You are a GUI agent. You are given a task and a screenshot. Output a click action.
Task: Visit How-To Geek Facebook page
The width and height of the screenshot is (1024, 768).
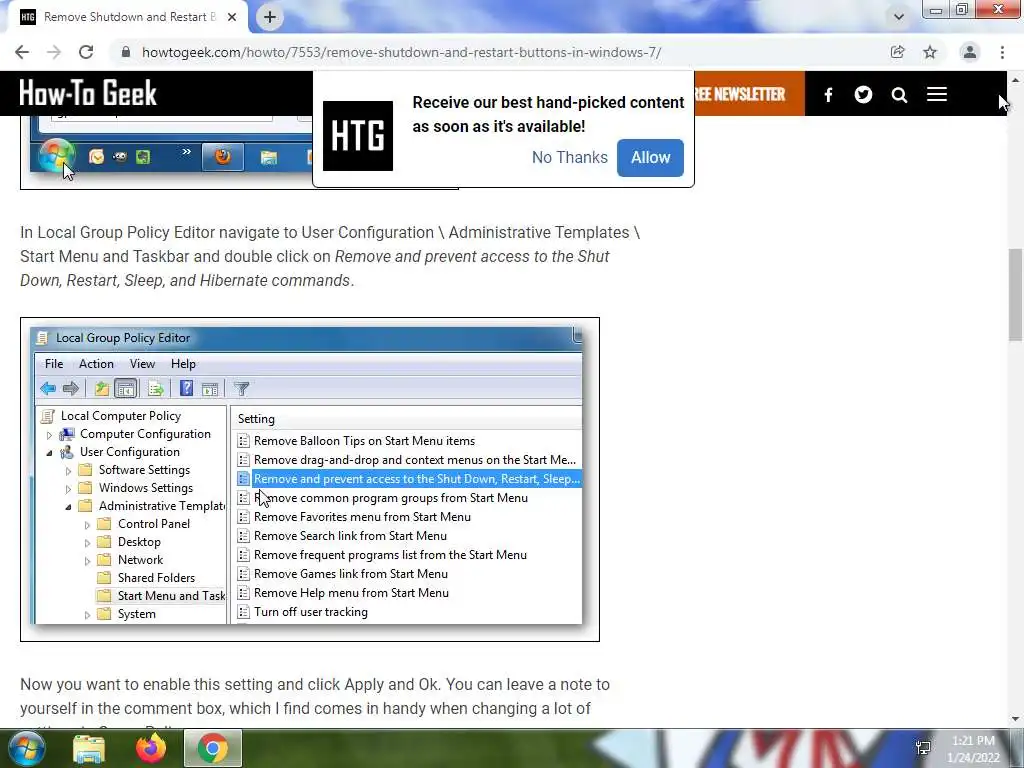(828, 95)
